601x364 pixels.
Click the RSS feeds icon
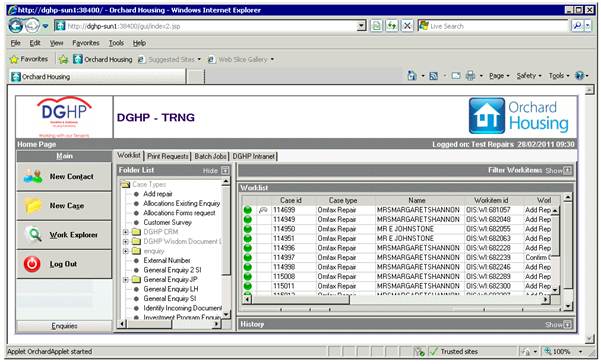tap(434, 76)
